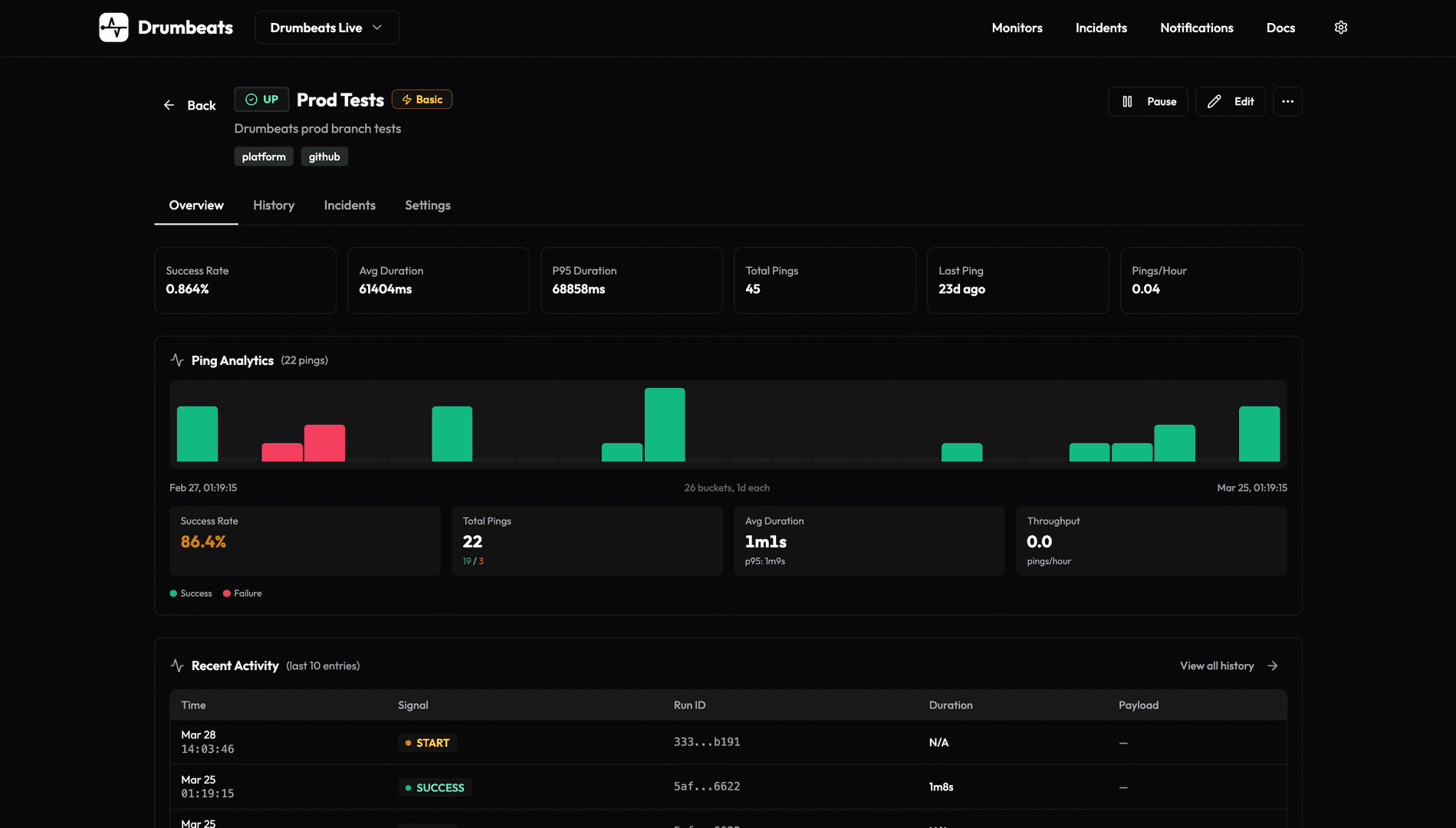Click the green Success legend dot
The image size is (1456, 828).
(x=173, y=593)
